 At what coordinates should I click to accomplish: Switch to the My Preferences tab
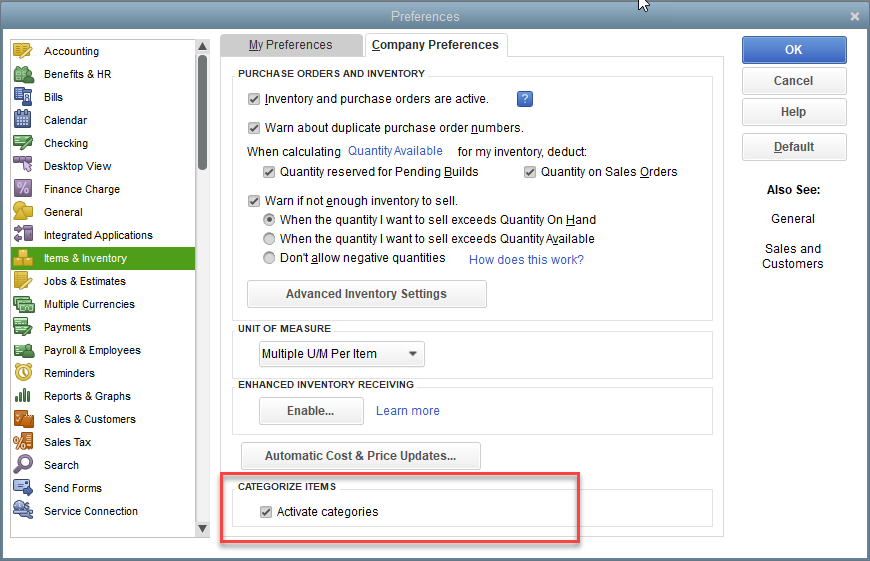coord(290,45)
